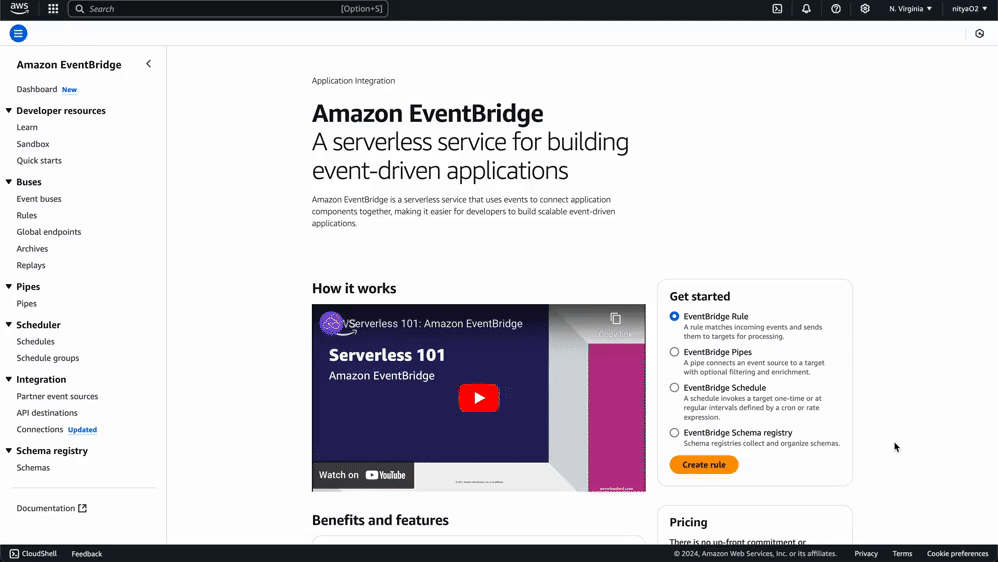This screenshot has width=998, height=562.
Task: Collapse the Developer resources section
Action: click(x=9, y=111)
